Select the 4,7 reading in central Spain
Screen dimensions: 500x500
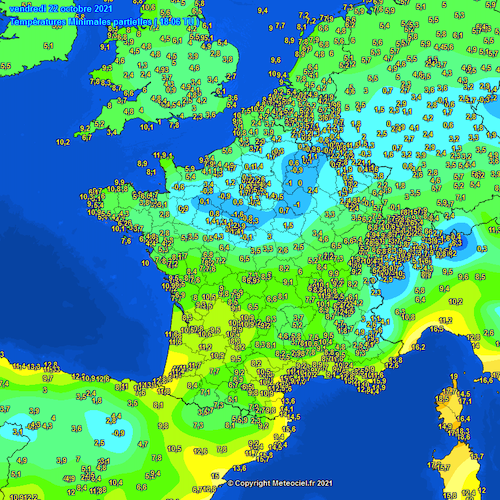coord(143,444)
